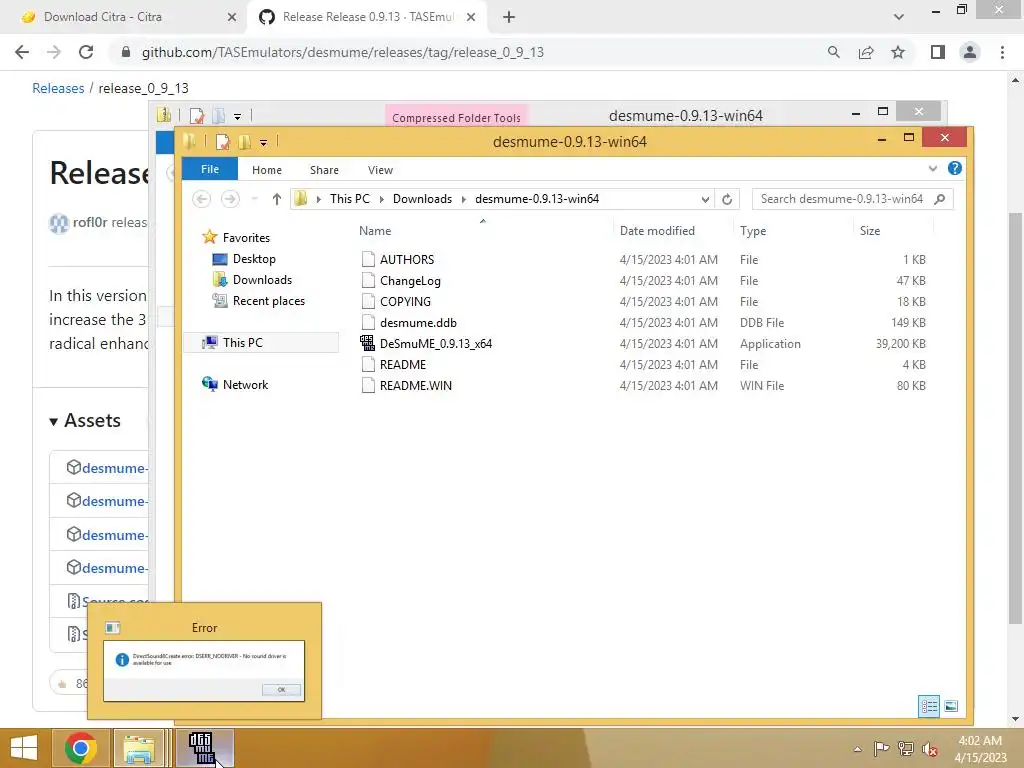This screenshot has height=768, width=1024.
Task: Open Downloads in the navigation pane
Action: 262,280
